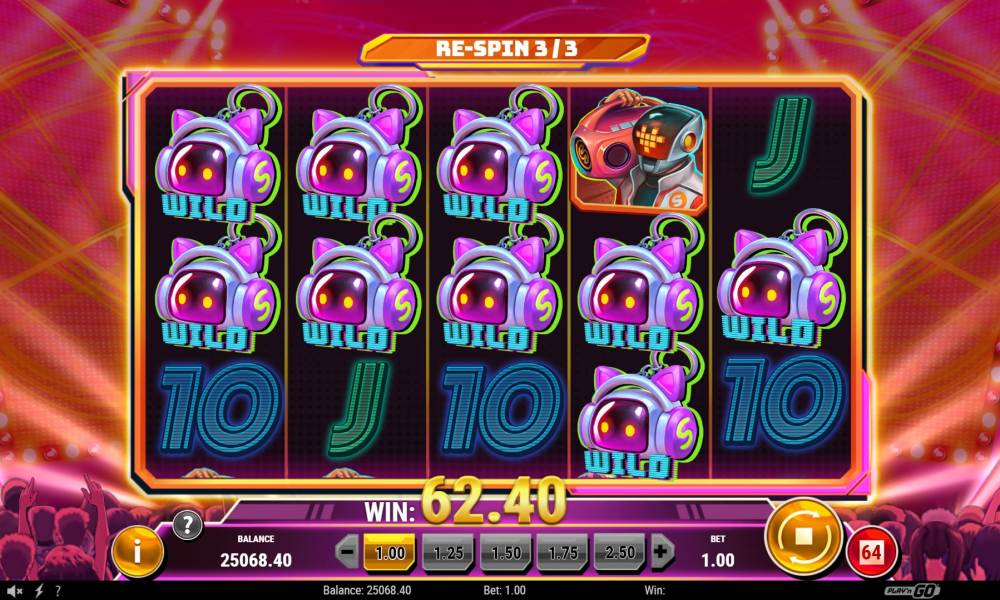Click the Play'n GO logo
This screenshot has width=1000, height=600.
click(x=911, y=590)
